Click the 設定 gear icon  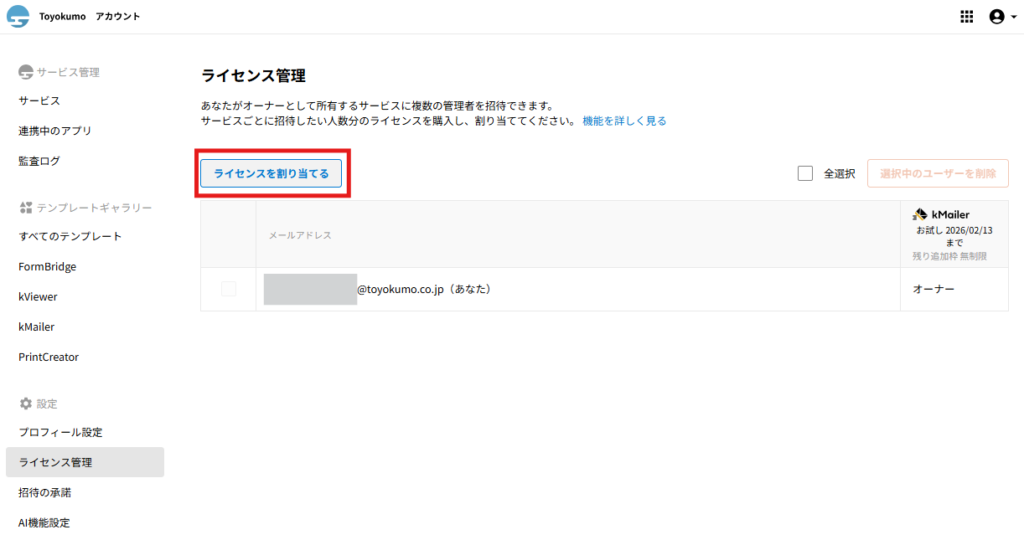tap(26, 403)
